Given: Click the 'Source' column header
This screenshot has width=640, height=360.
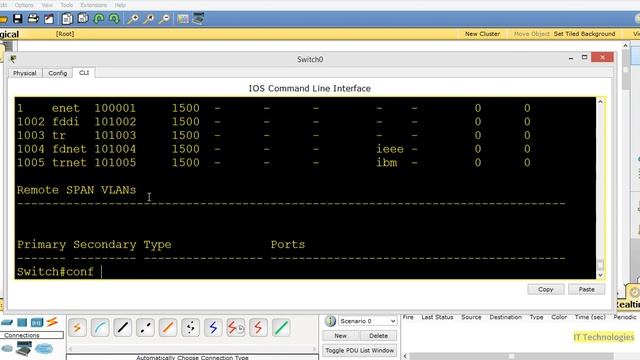Looking at the screenshot, I should pos(471,317).
